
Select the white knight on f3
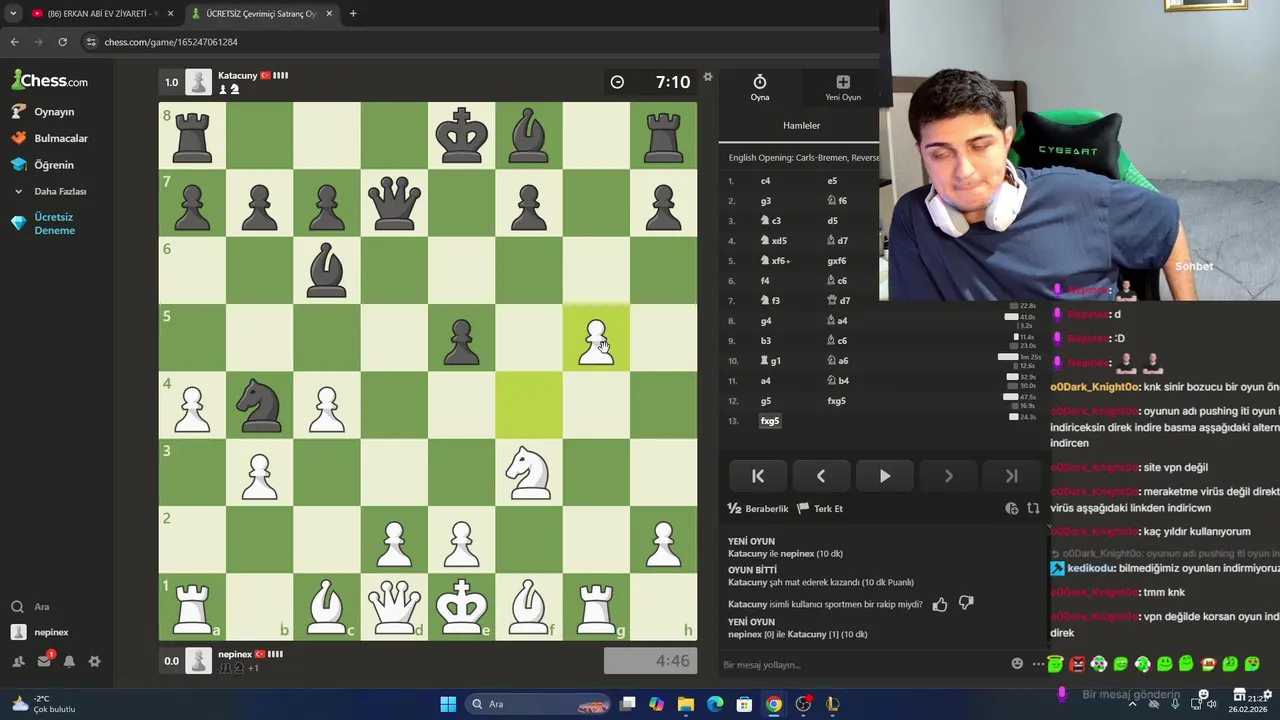529,473
